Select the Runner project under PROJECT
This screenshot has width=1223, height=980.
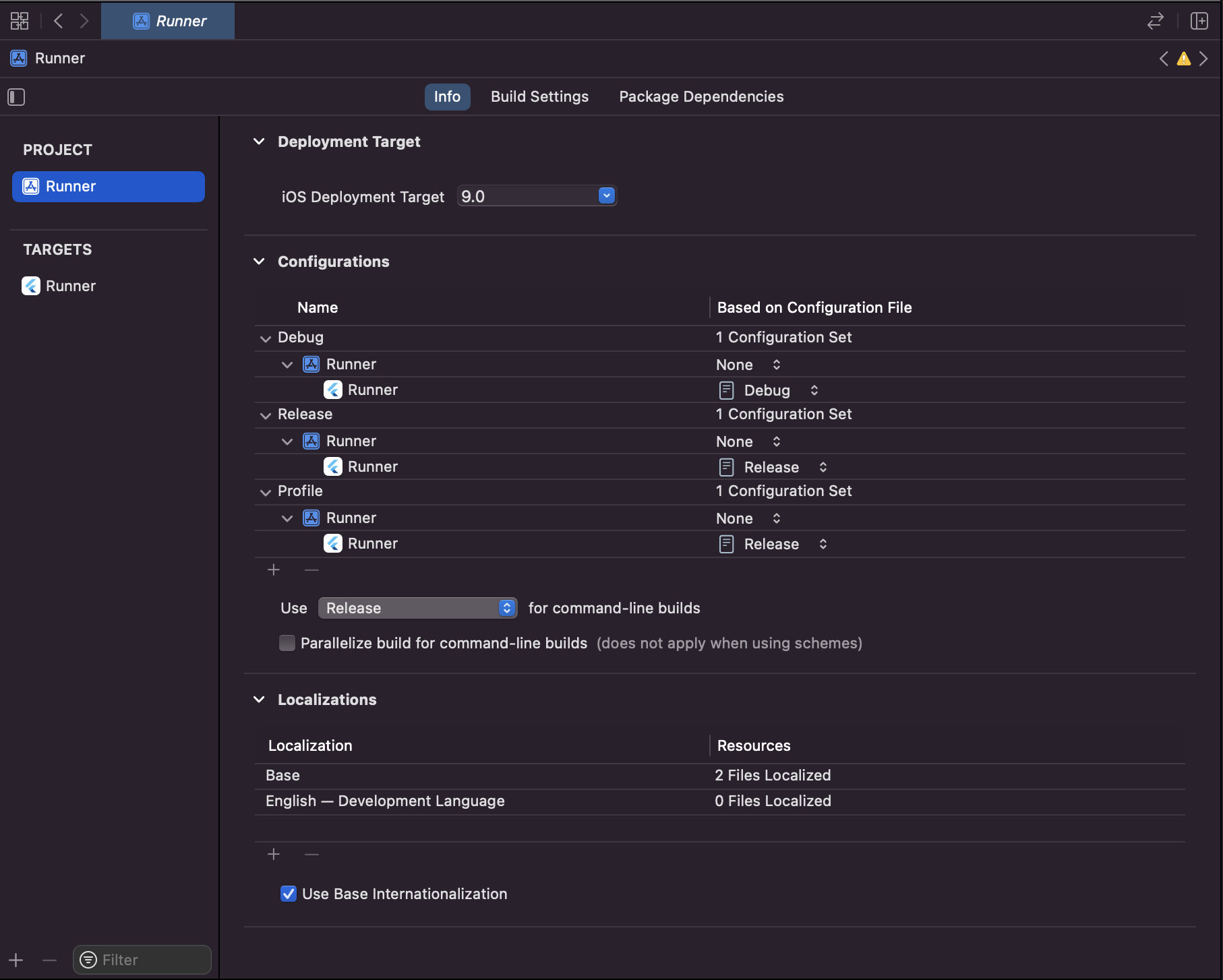click(108, 187)
